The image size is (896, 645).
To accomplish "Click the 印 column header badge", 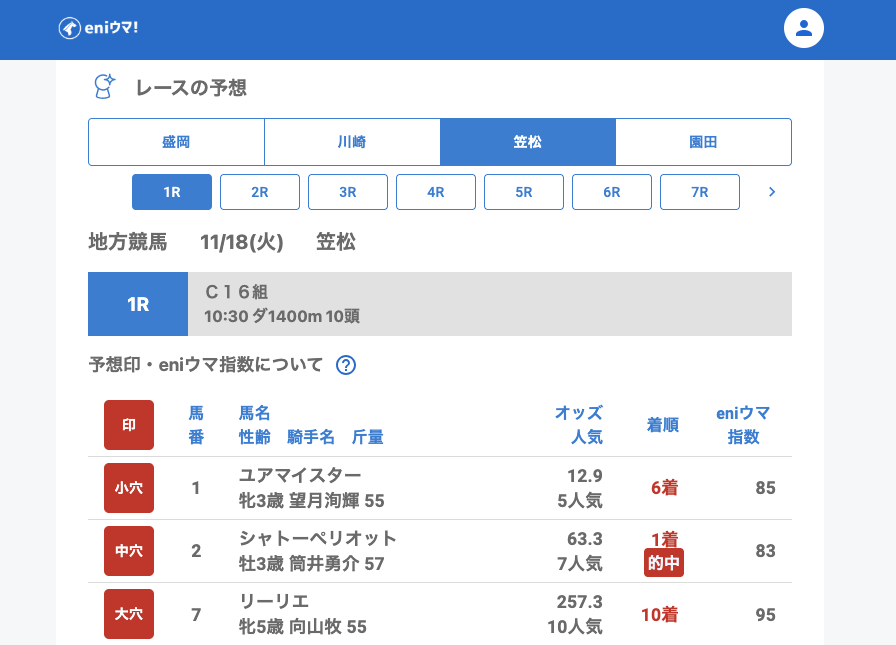I will (129, 425).
